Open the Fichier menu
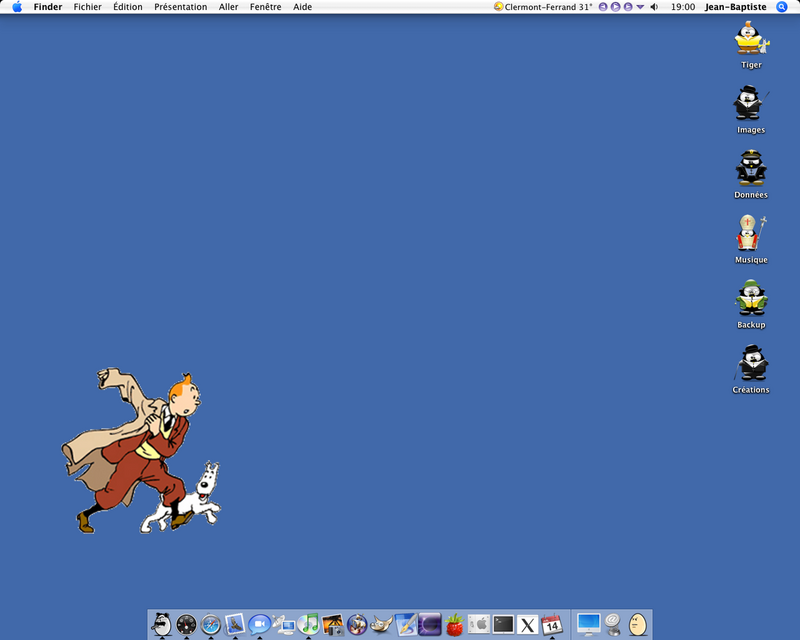The image size is (800, 640). pyautogui.click(x=87, y=7)
